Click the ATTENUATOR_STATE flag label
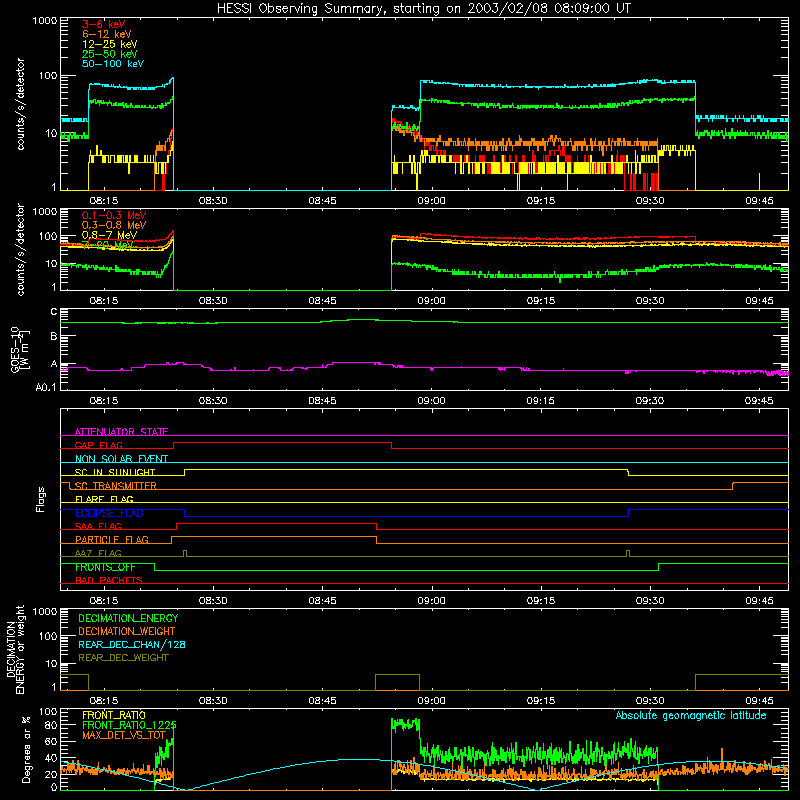Screen dimensions: 800x800 (121, 432)
